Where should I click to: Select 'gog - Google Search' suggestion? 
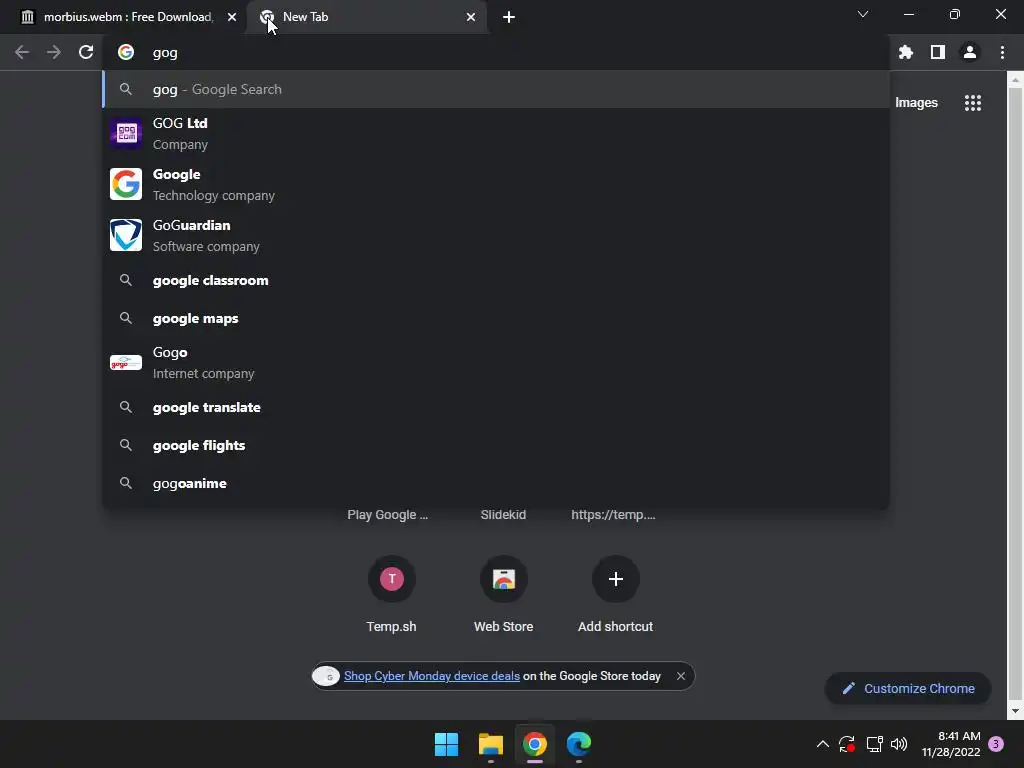(x=496, y=89)
